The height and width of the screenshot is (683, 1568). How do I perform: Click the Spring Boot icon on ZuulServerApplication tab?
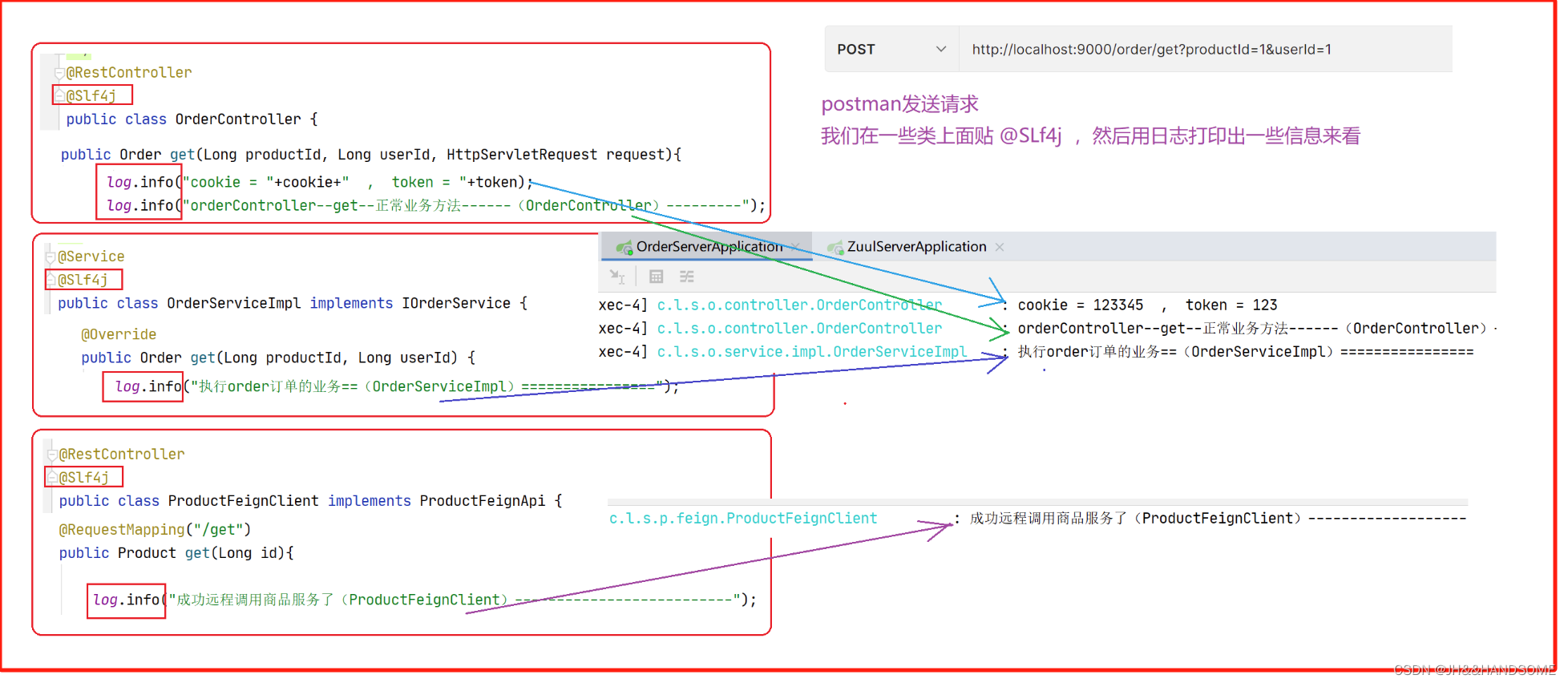point(835,248)
